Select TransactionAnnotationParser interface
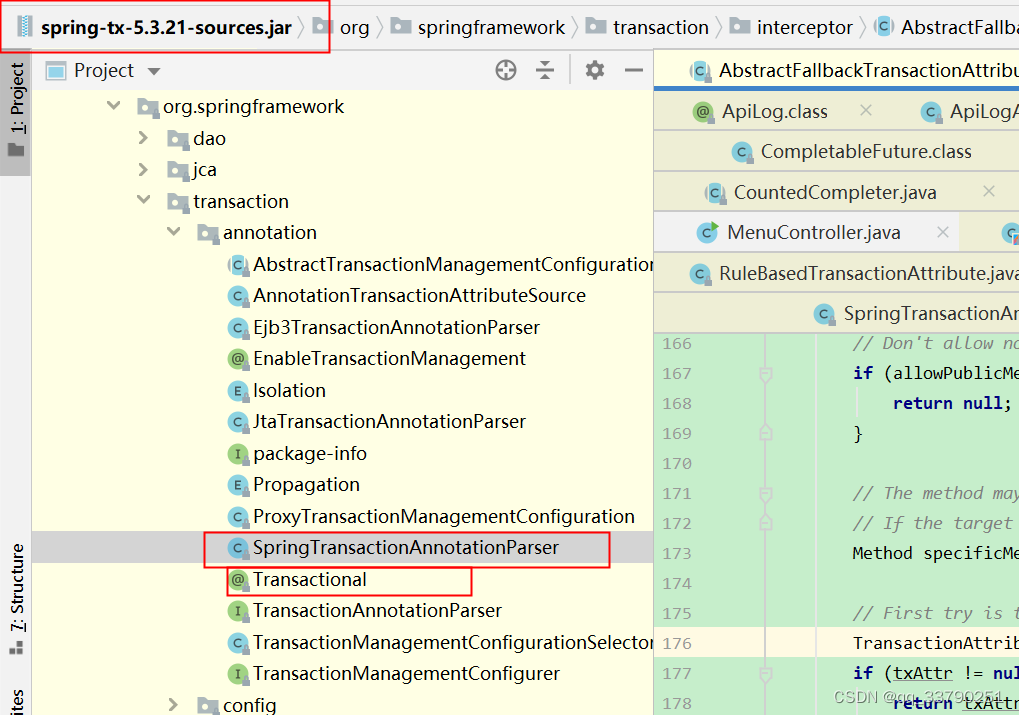 (x=365, y=611)
